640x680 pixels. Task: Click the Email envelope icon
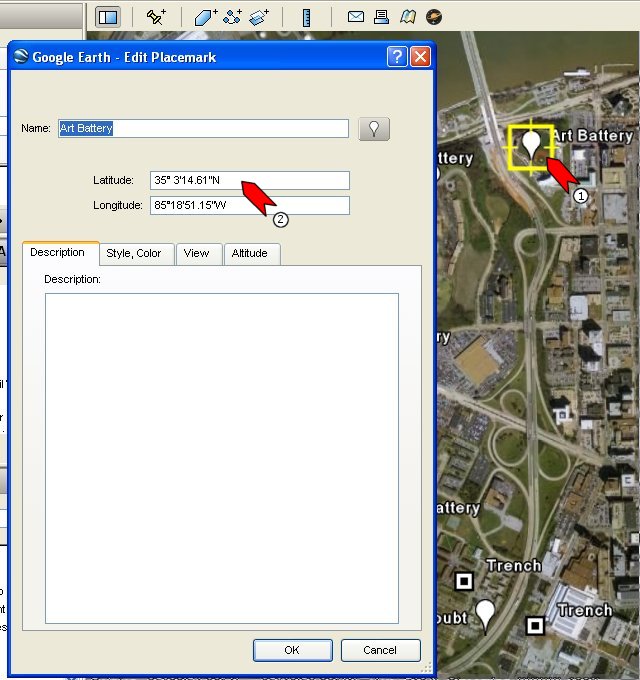[355, 16]
